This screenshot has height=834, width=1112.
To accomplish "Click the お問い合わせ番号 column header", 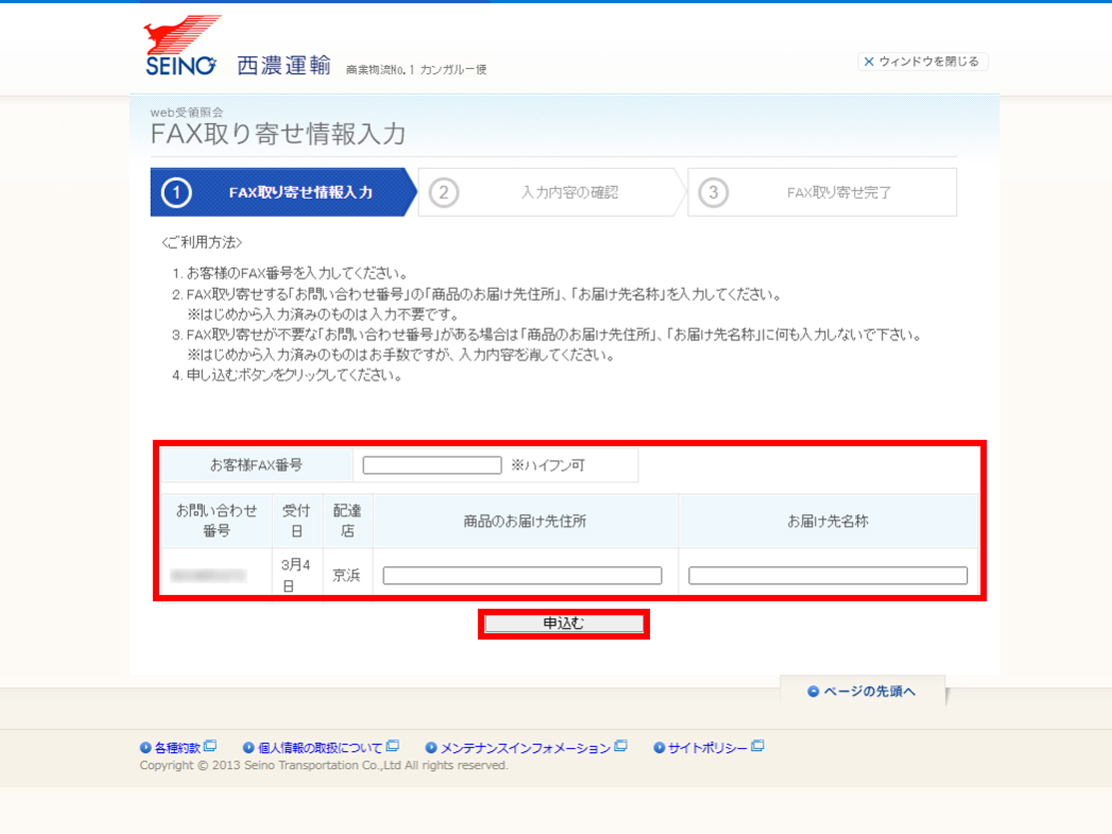I will [216, 521].
